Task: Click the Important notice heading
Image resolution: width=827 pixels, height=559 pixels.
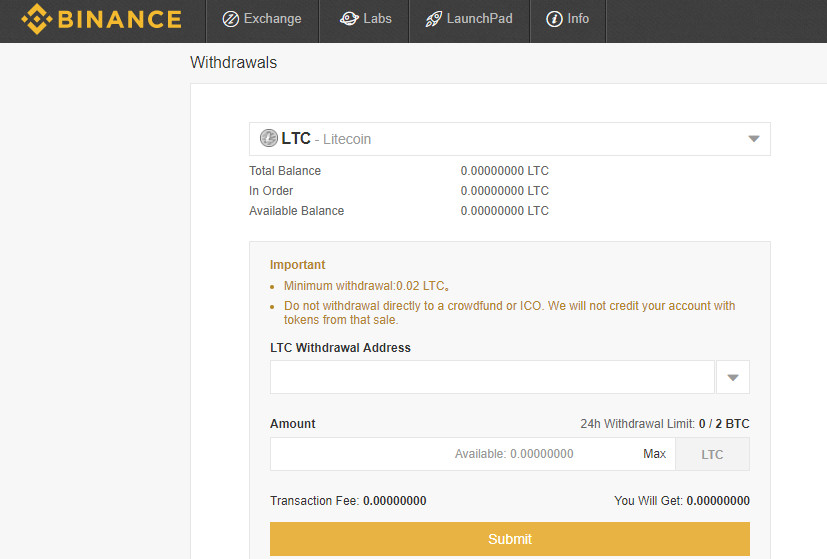Action: point(297,265)
